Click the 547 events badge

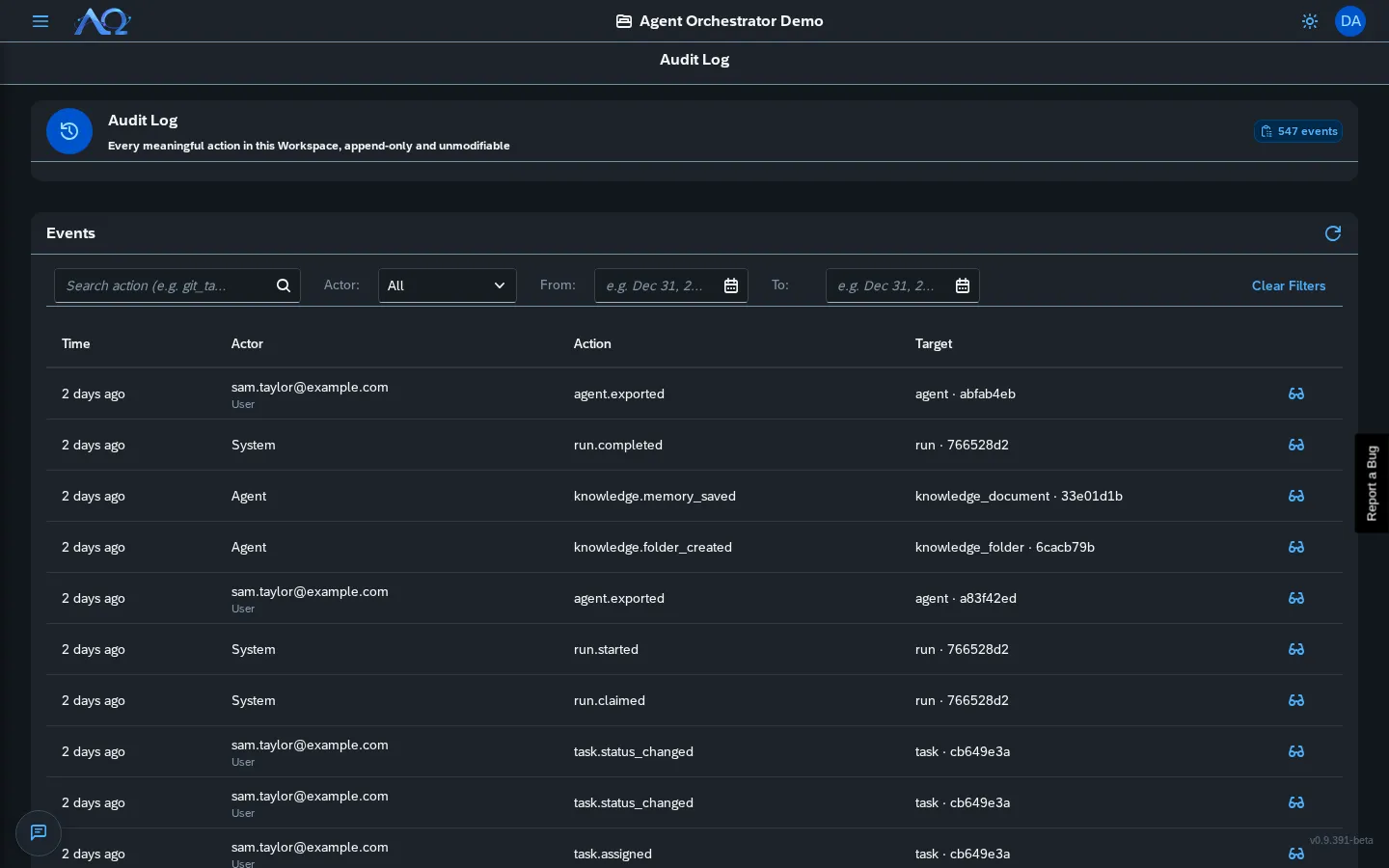[x=1298, y=131]
